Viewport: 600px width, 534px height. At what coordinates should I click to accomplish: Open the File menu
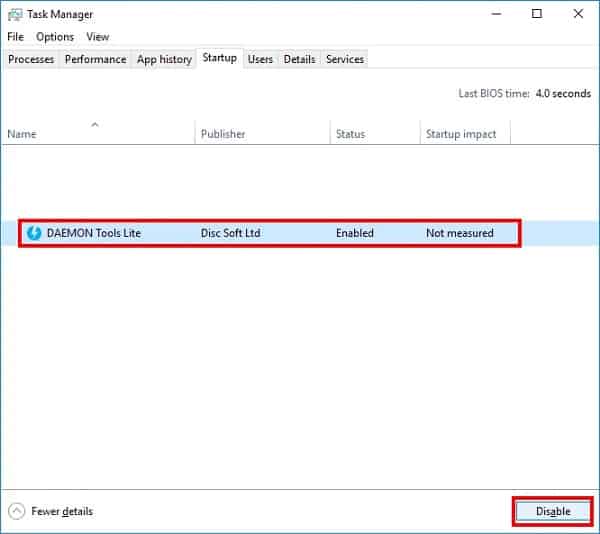(16, 37)
